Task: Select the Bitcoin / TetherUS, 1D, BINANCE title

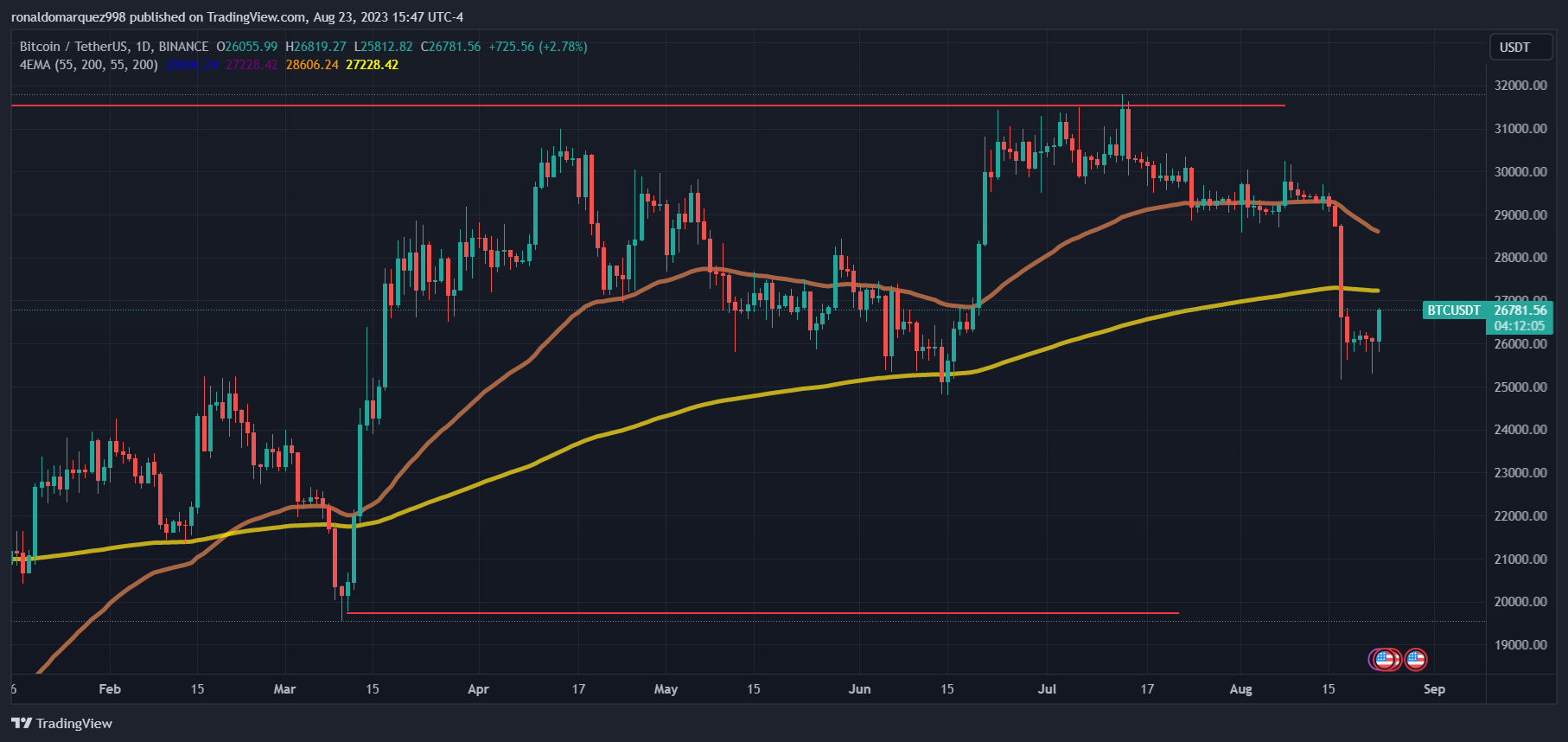Action: point(114,47)
